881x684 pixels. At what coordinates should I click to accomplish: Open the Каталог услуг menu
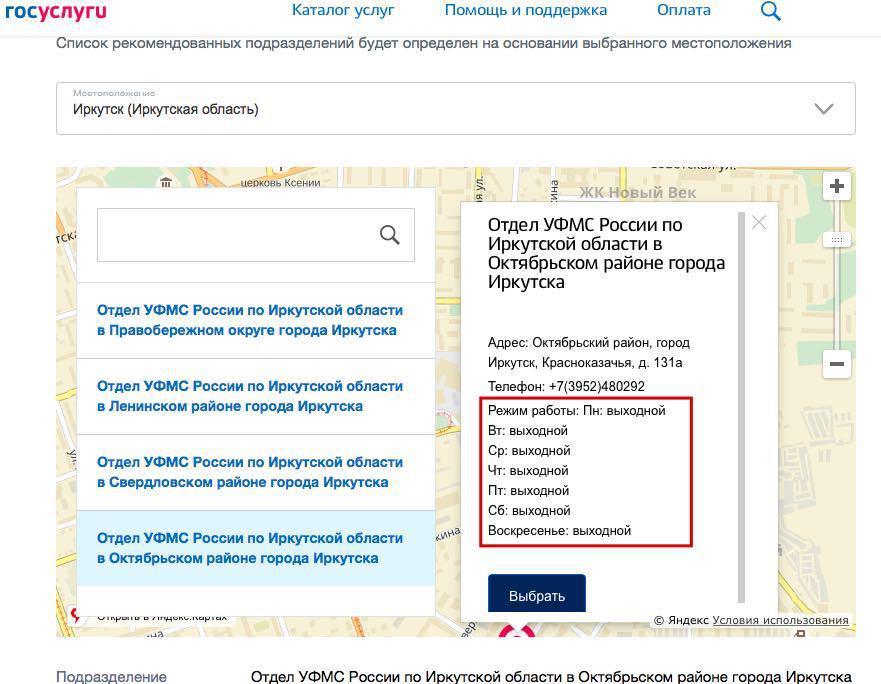tap(343, 11)
